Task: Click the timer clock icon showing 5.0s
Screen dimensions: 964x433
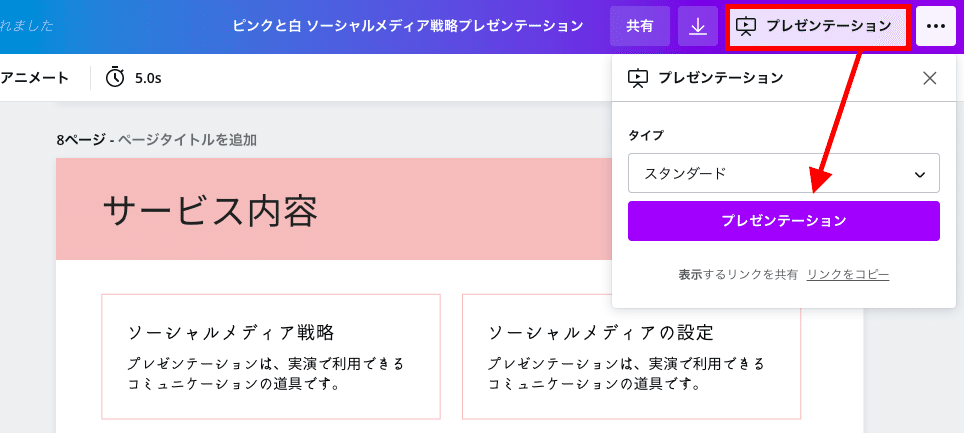Action: coord(116,77)
